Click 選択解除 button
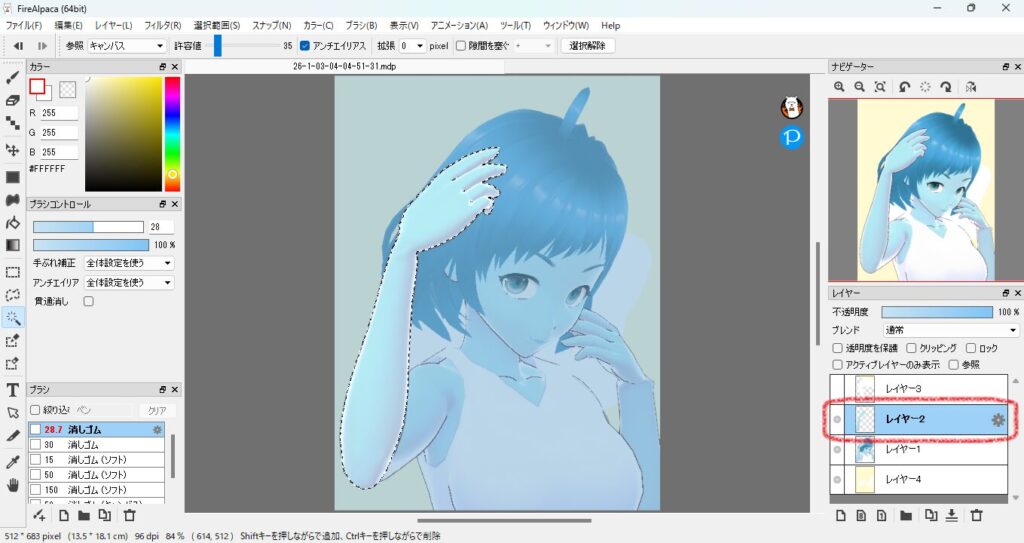1024x543 pixels. pyautogui.click(x=587, y=46)
